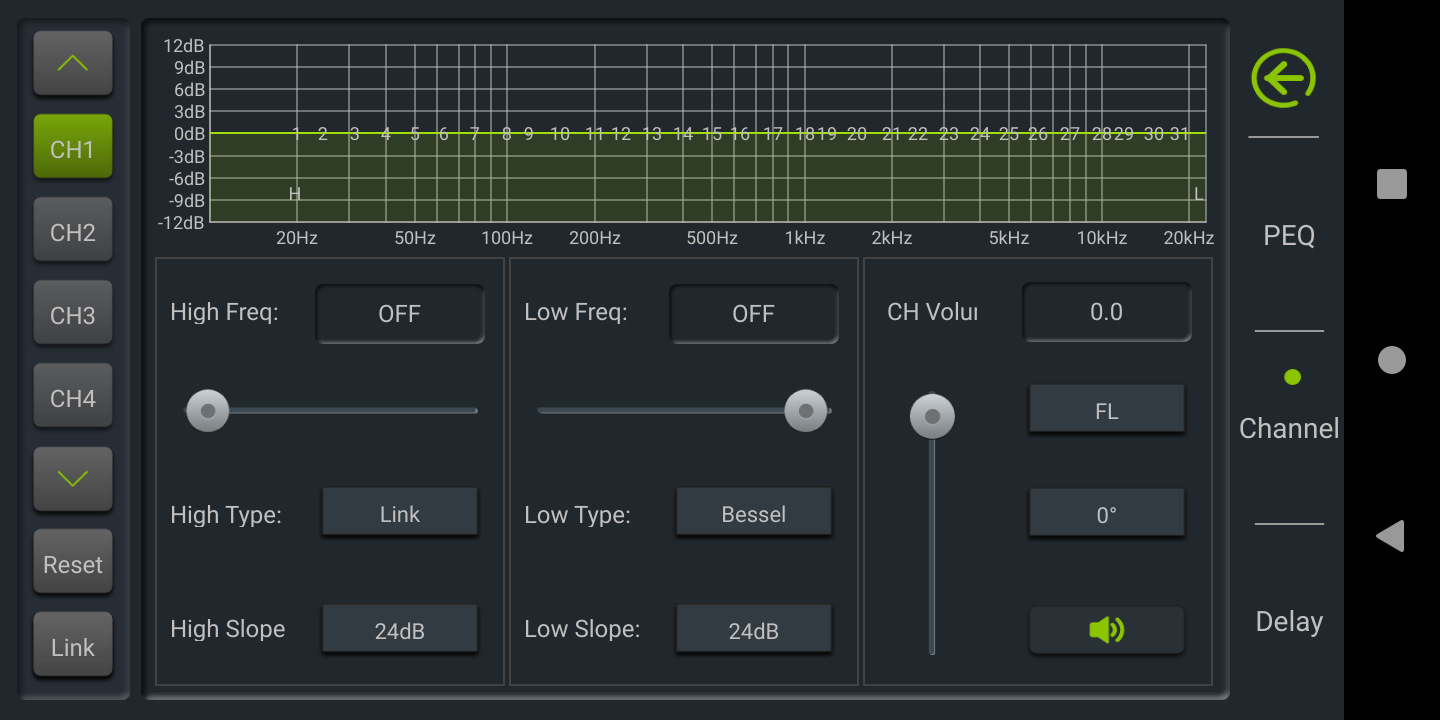1440x720 pixels.
Task: Click the H high-pass marker on graph
Action: pyautogui.click(x=295, y=194)
